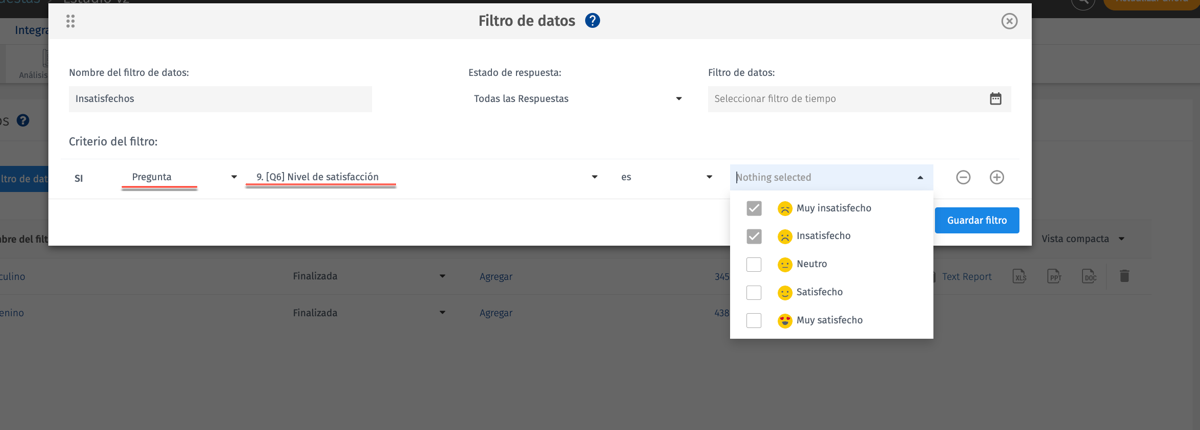Click the heart-eyes emoji for Muy satisfecho
The width and height of the screenshot is (1200, 430).
point(785,321)
